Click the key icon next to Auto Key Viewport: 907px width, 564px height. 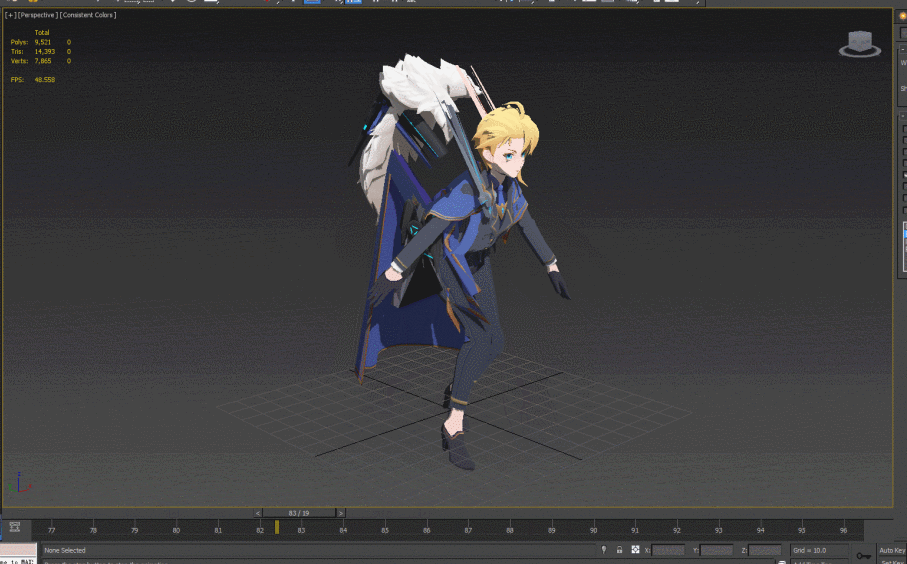point(863,556)
